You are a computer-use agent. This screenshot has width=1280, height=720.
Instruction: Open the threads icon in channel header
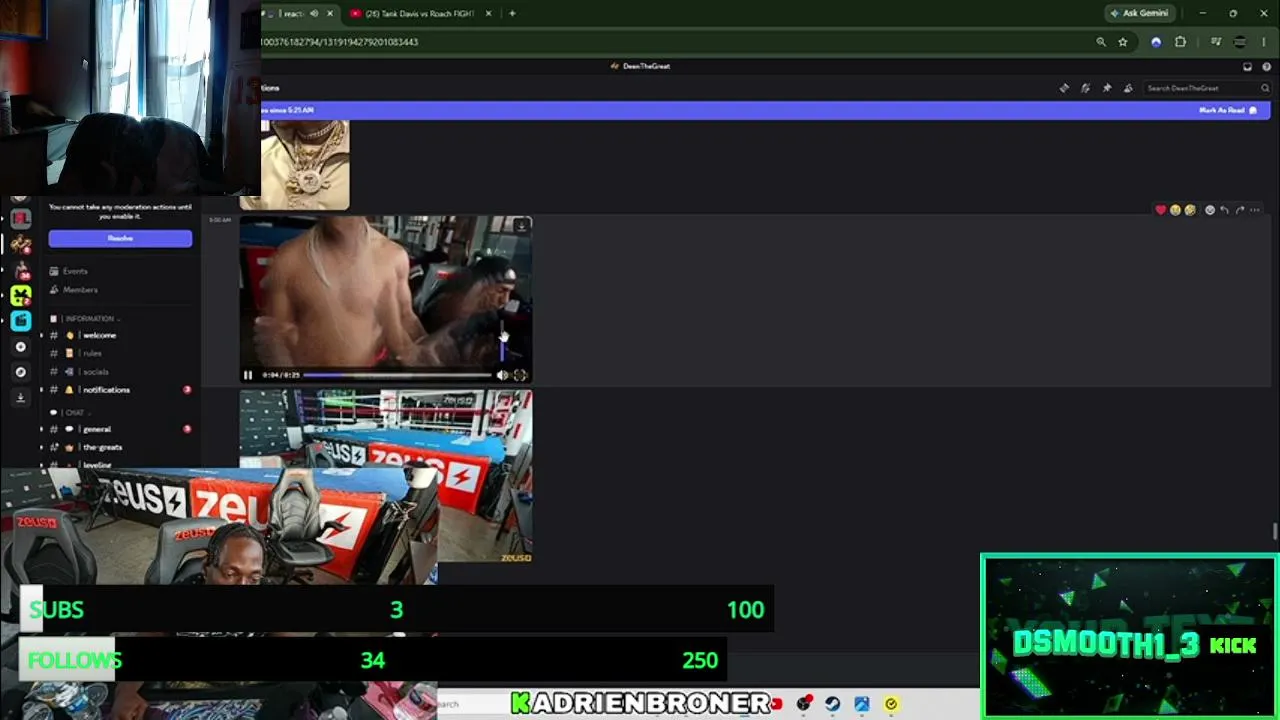[1064, 88]
